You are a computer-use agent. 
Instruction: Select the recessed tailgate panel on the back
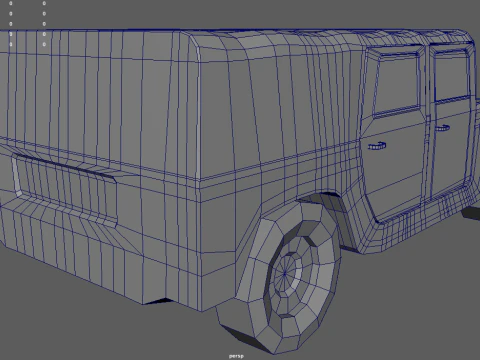tap(65, 189)
